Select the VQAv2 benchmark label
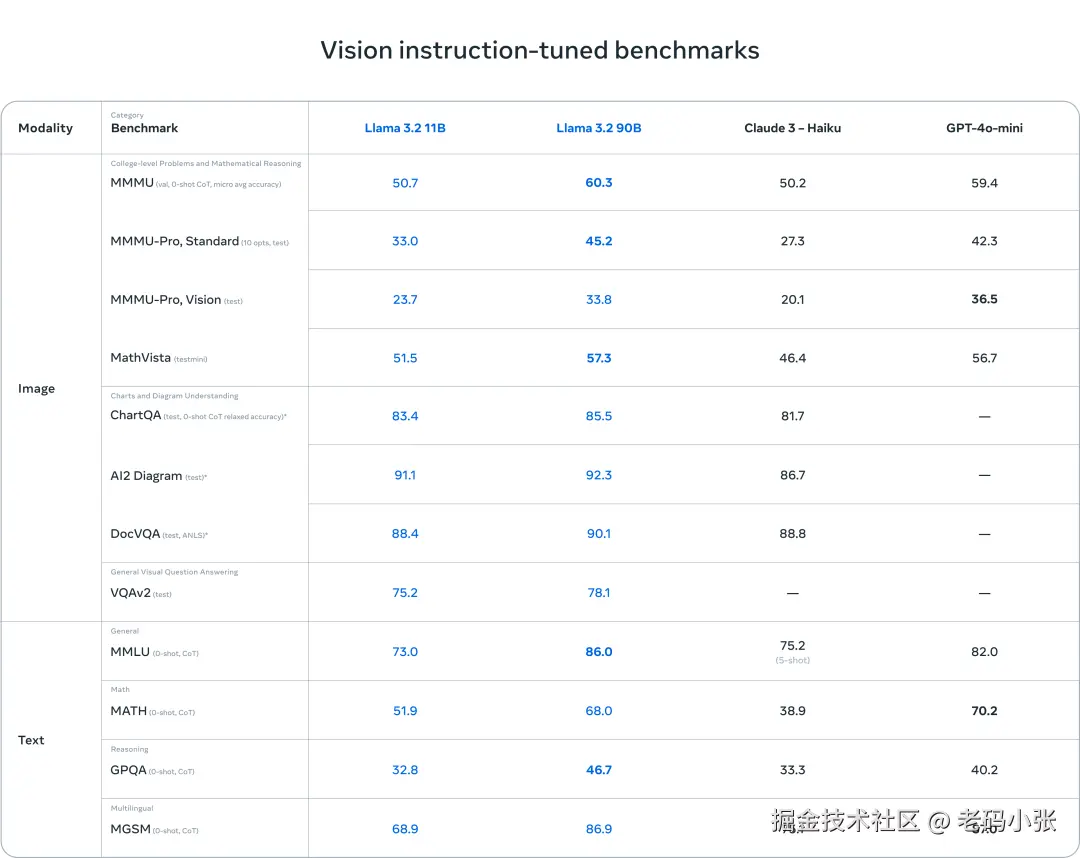1080x858 pixels. [x=130, y=593]
